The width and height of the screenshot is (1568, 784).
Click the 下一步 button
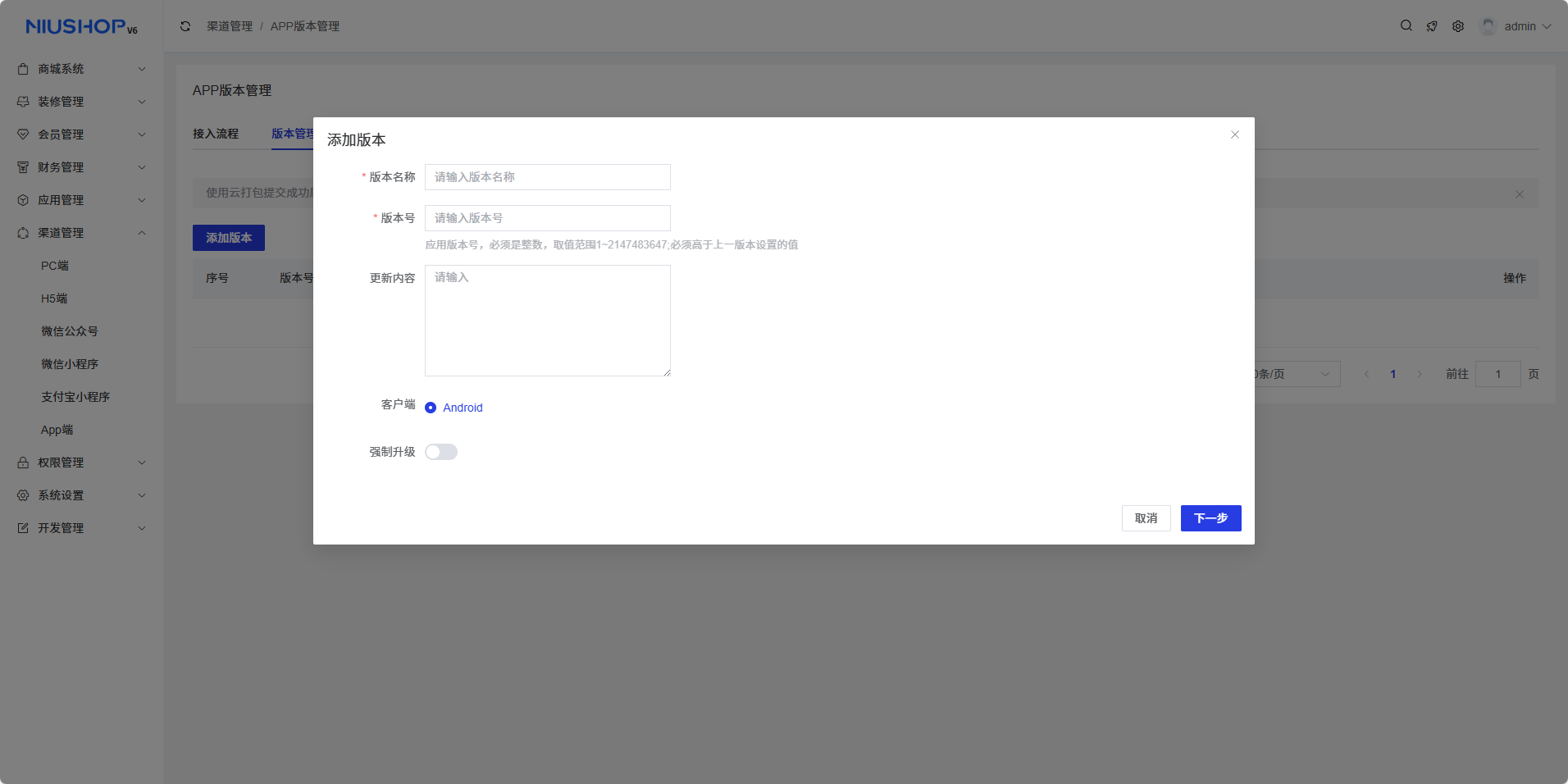(x=1211, y=518)
